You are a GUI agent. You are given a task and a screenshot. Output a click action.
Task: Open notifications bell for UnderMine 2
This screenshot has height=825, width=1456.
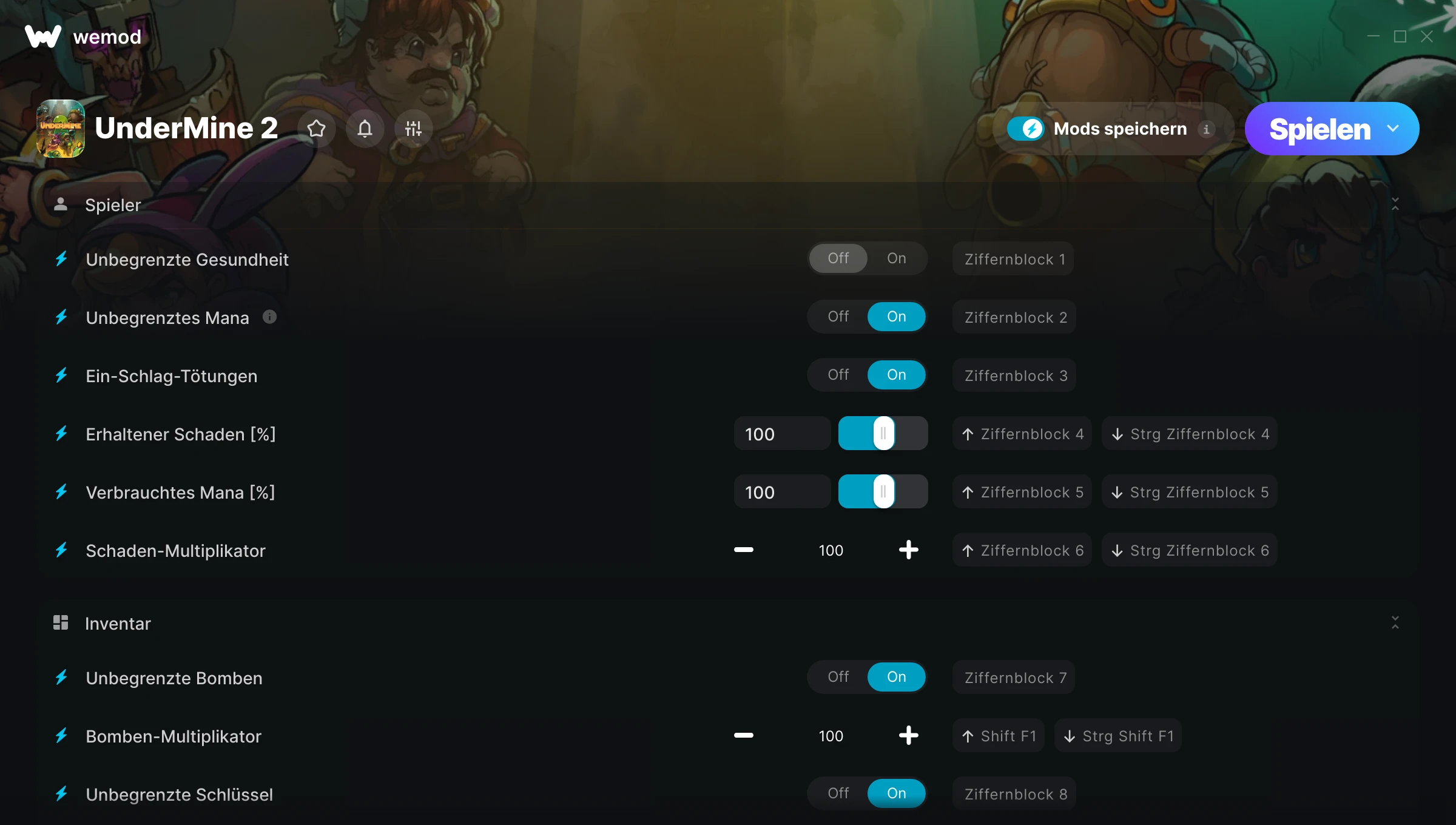pyautogui.click(x=365, y=129)
